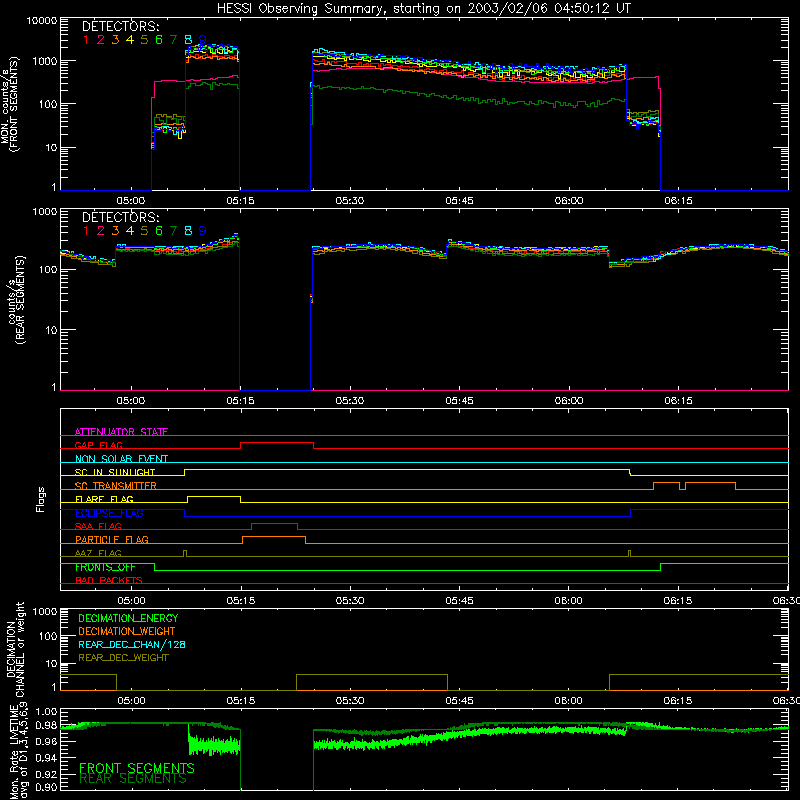The width and height of the screenshot is (800, 800).
Task: Click the ECLIPSE_FLAG label
Action: click(x=109, y=513)
